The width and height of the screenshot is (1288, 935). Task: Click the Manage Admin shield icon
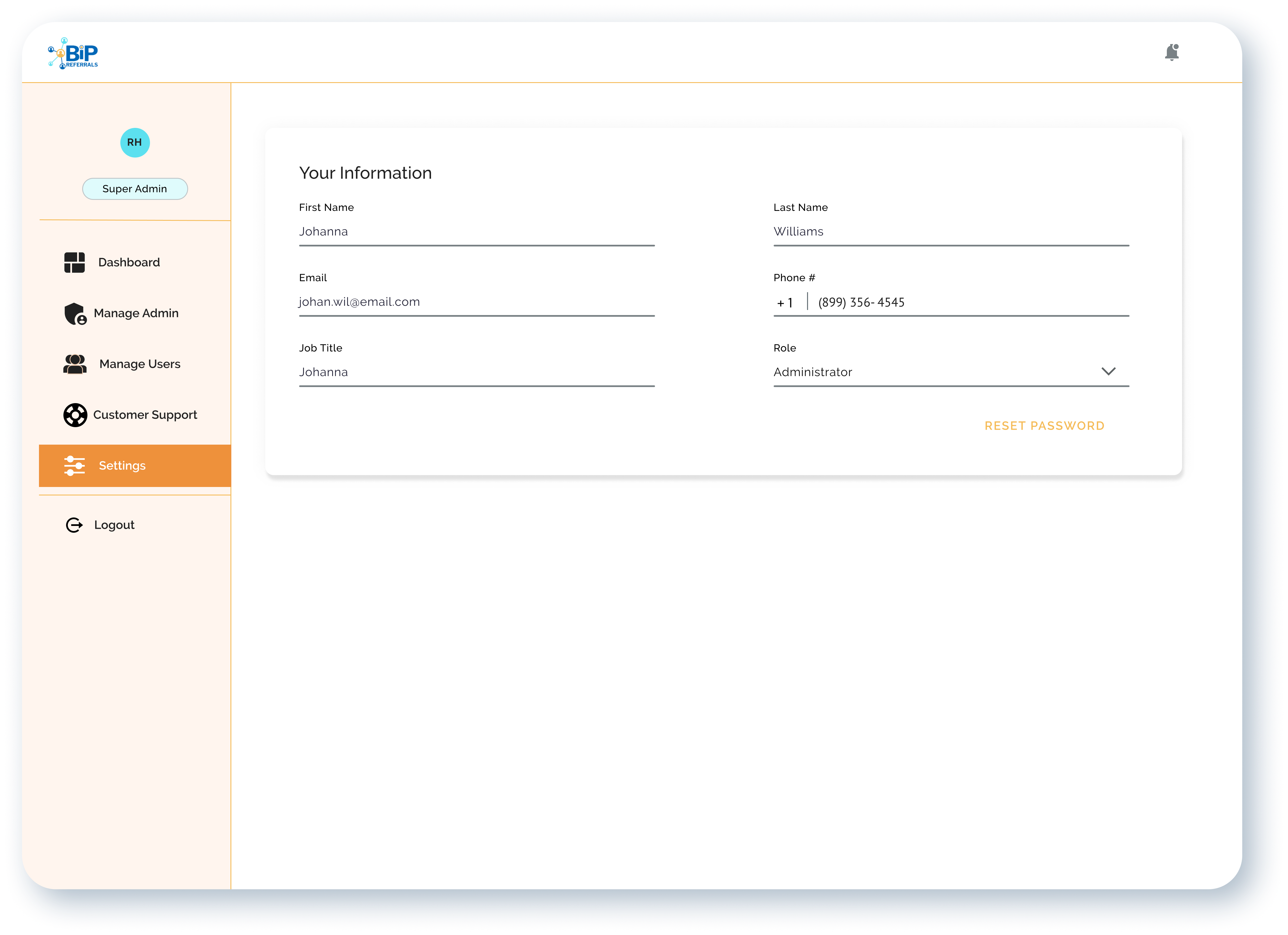pyautogui.click(x=75, y=313)
